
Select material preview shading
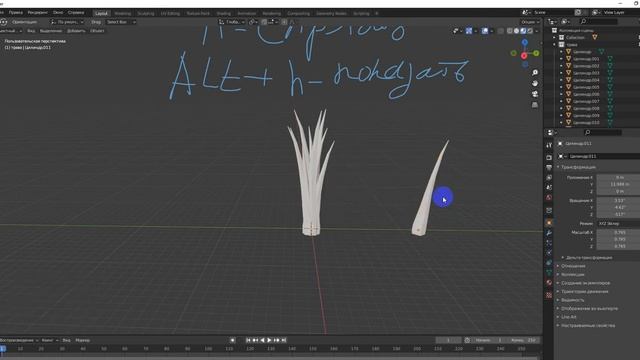[523, 31]
